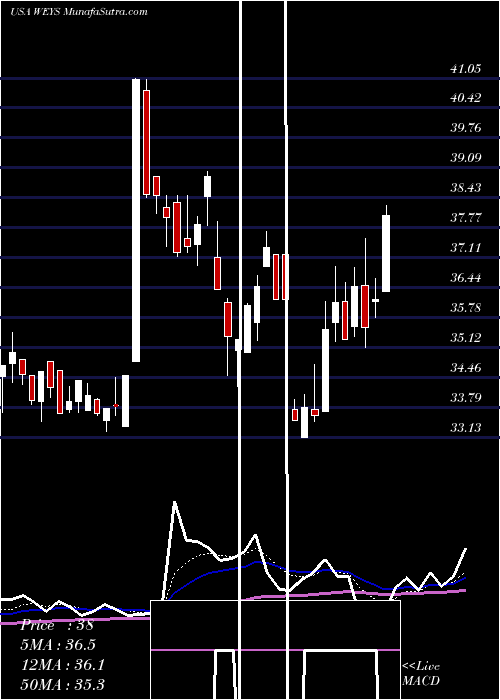The height and width of the screenshot is (700, 500).
Task: Click the USA WEYS MunafaSutra.com title text
Action: 79,12
